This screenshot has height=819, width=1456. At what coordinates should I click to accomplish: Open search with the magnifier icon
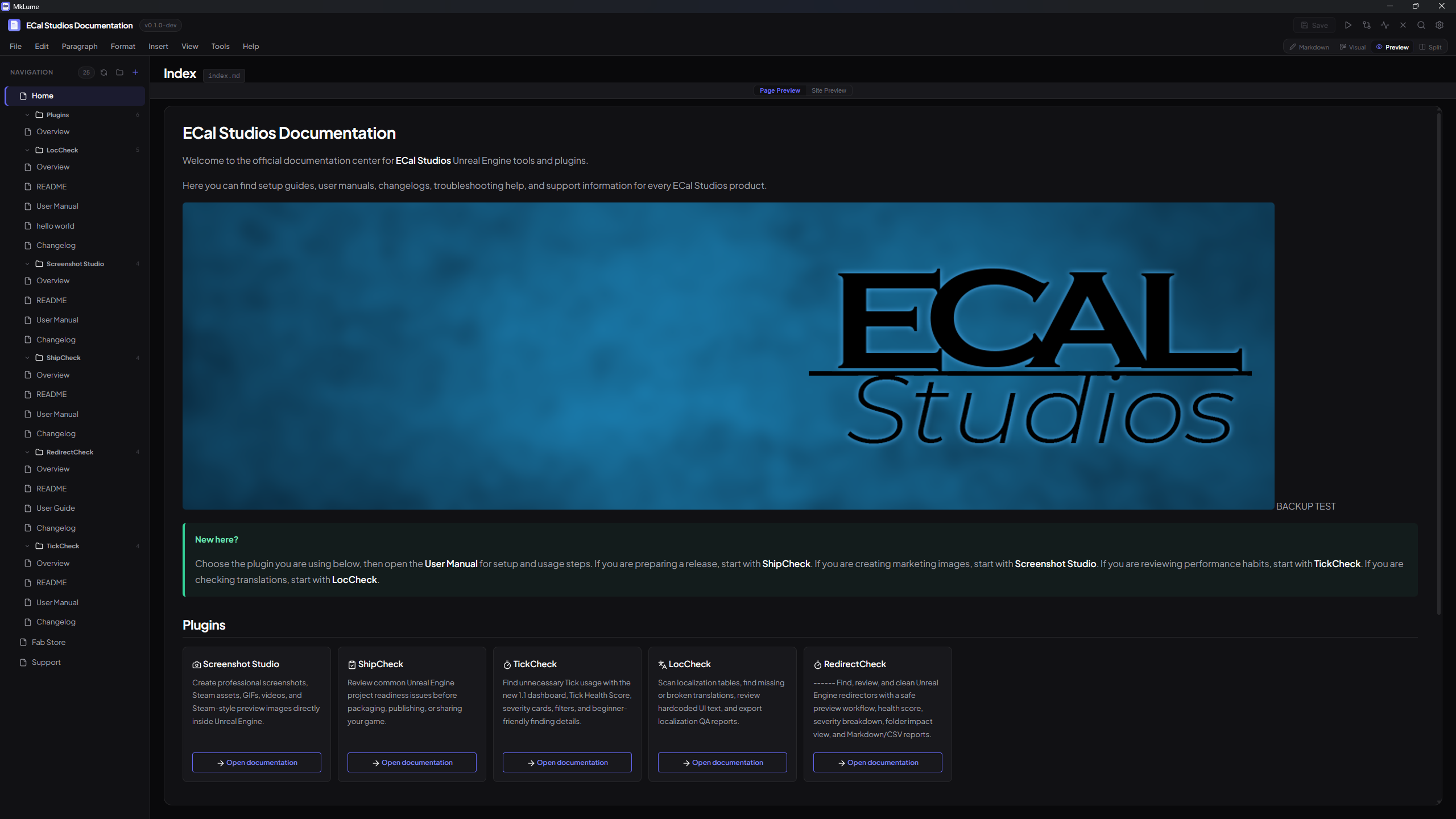pyautogui.click(x=1421, y=25)
